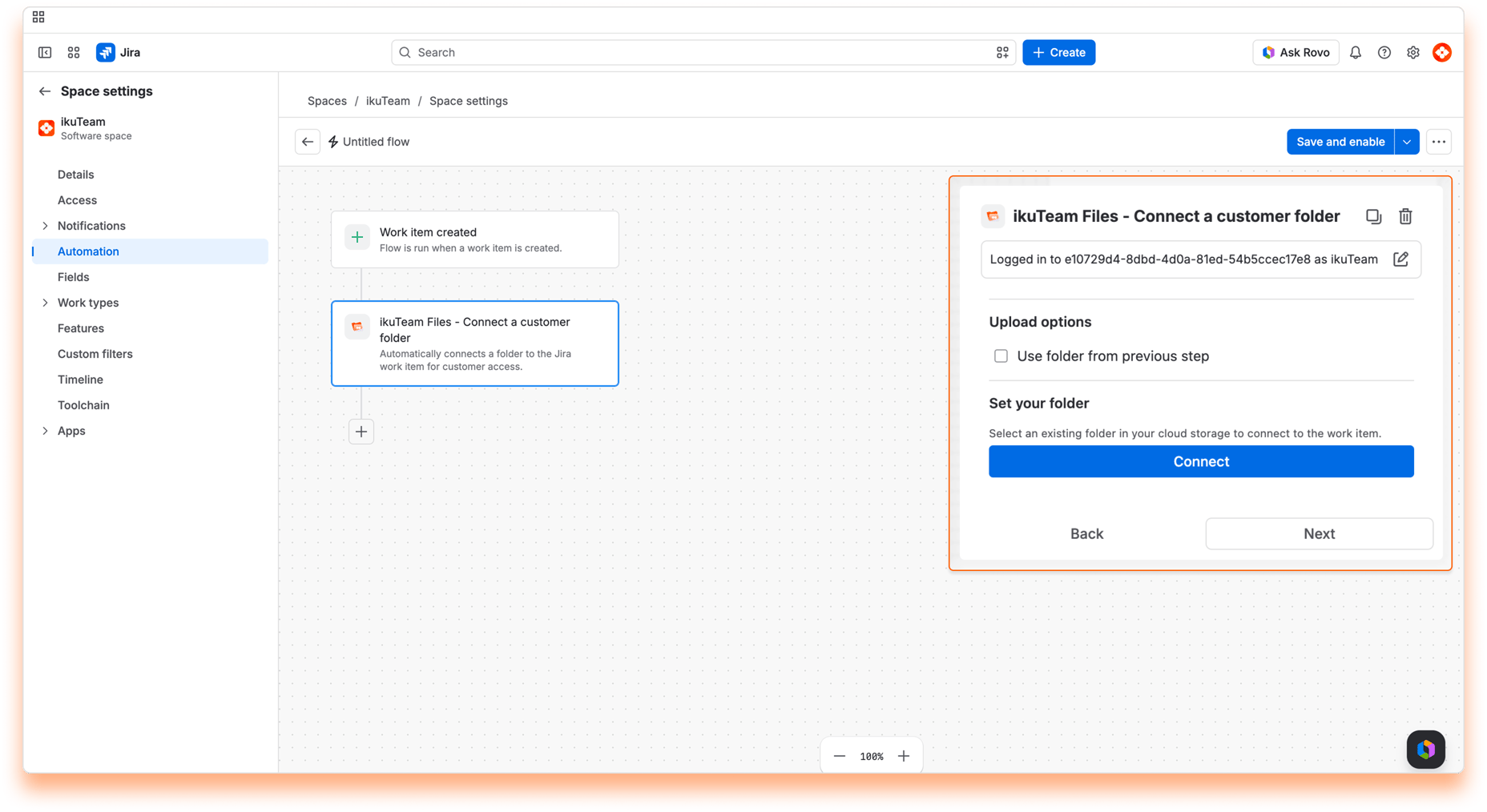
Task: Open Custom filters settings
Action: coord(95,354)
